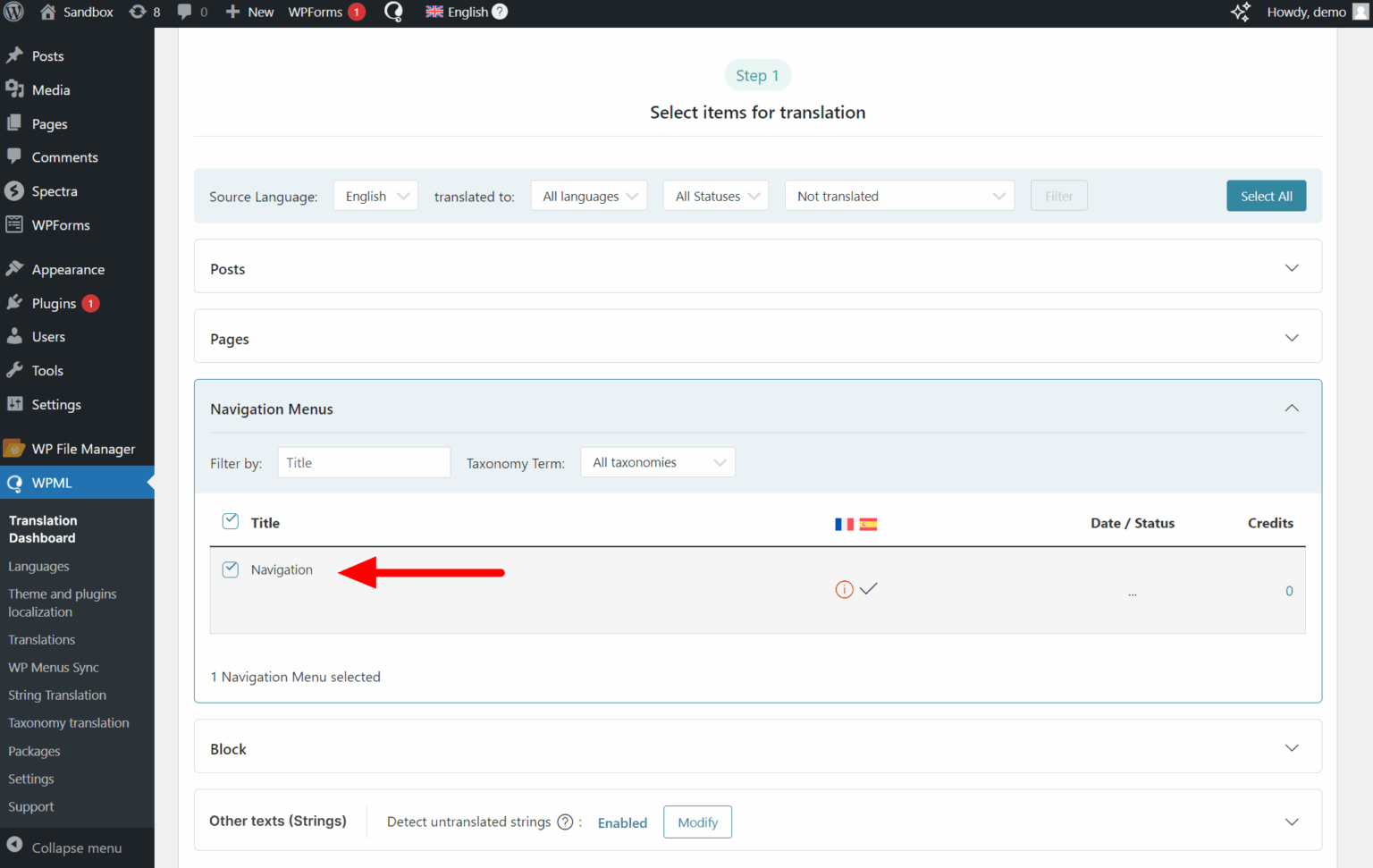This screenshot has width=1373, height=868.
Task: Collapse the Navigation Menus section
Action: coord(1292,408)
